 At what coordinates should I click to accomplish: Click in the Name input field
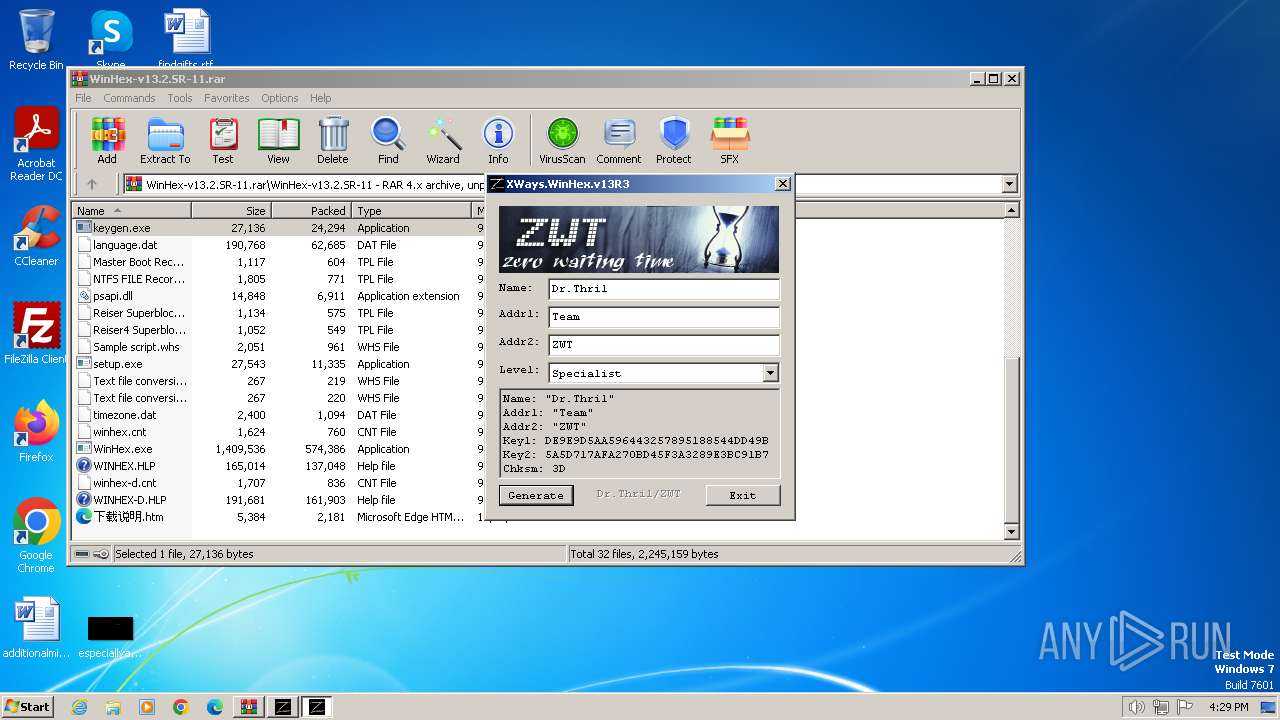pos(664,289)
